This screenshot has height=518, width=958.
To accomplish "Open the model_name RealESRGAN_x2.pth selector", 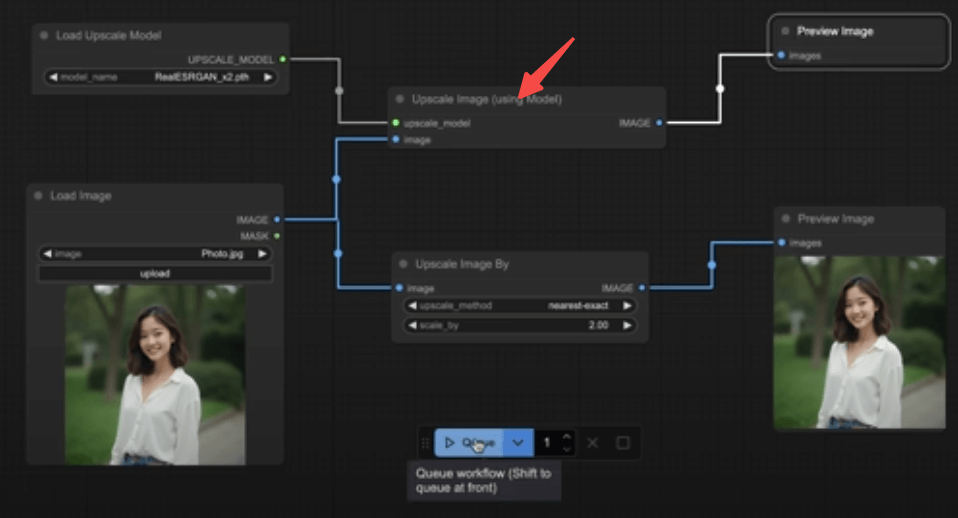I will [160, 76].
